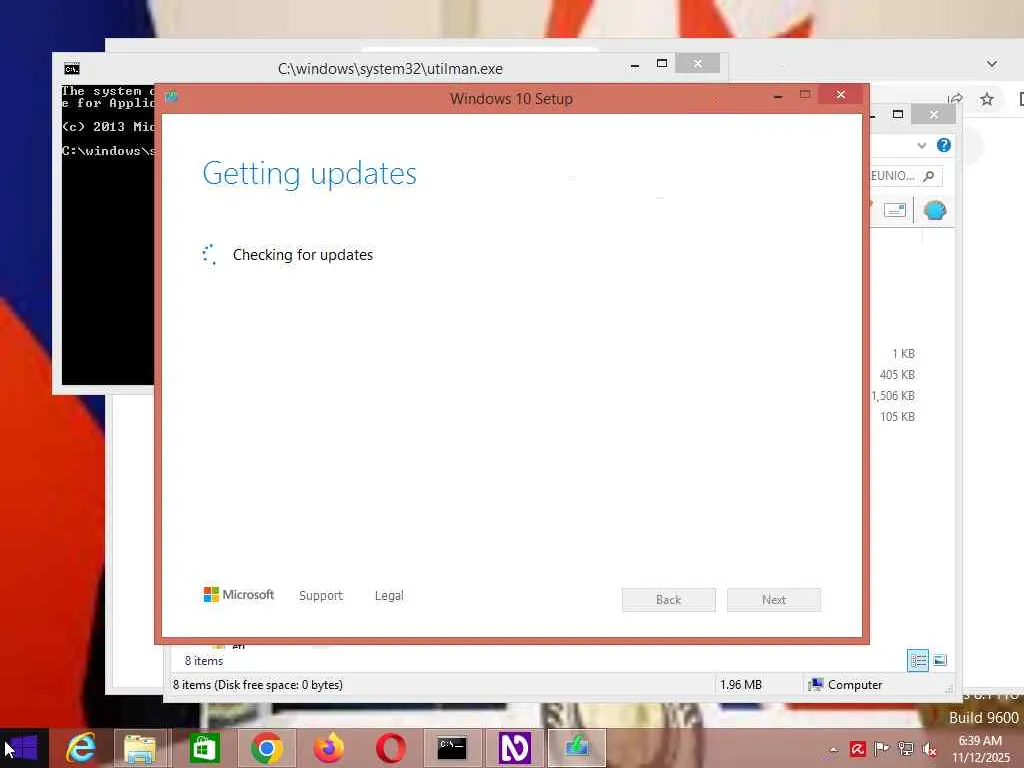Select the 405 KB file size entry
This screenshot has width=1024, height=768.
pyautogui.click(x=897, y=375)
